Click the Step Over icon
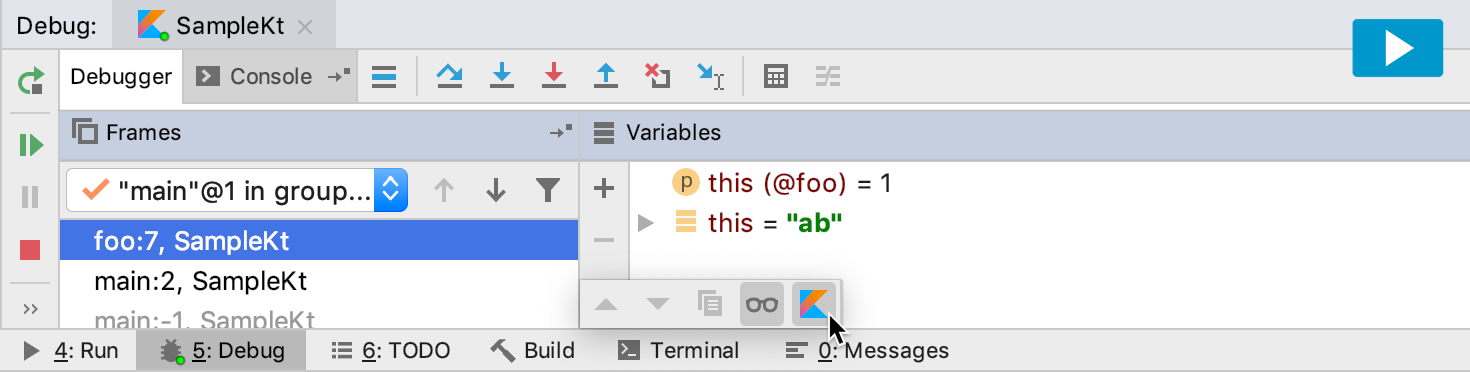The image size is (1470, 372). coord(449,76)
